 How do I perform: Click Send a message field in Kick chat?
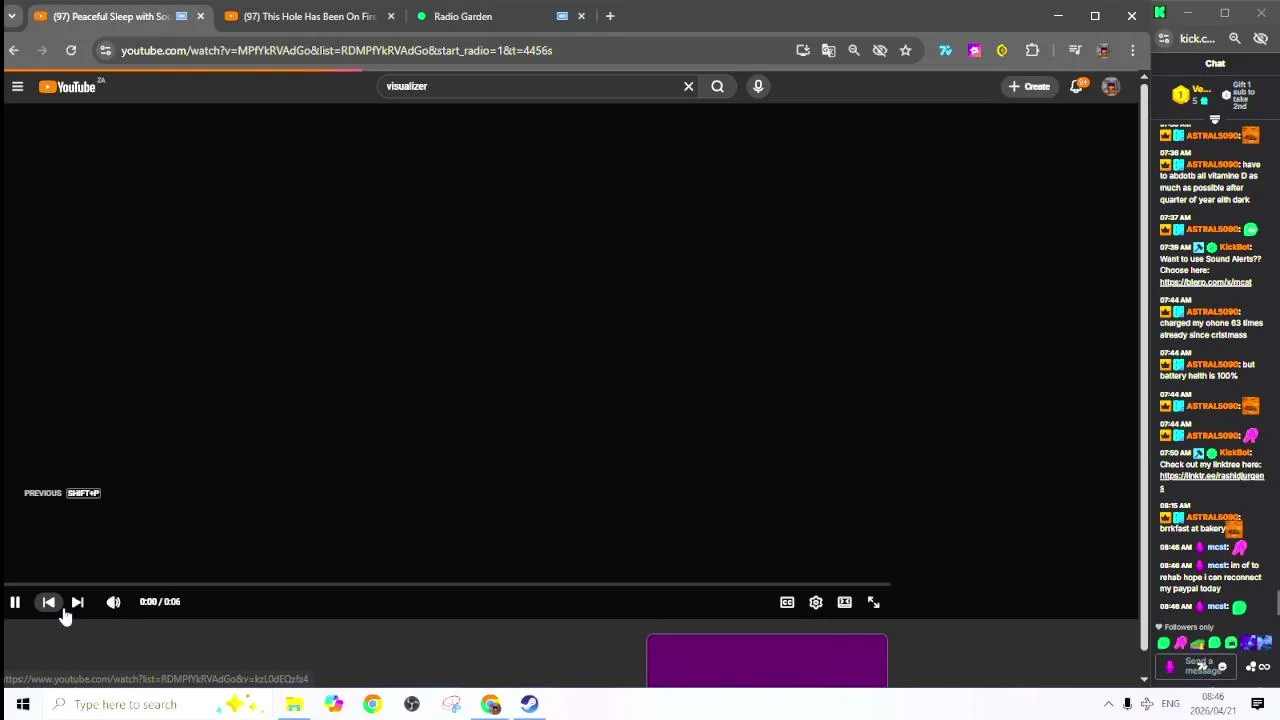tap(1198, 666)
